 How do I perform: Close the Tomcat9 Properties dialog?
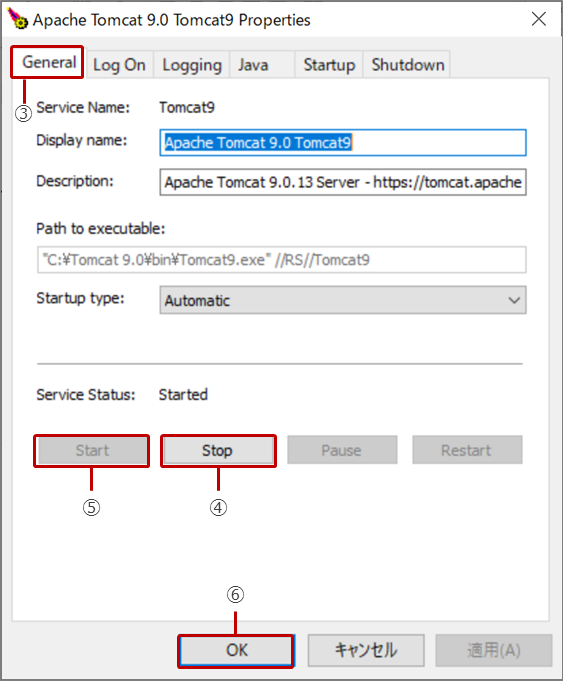[539, 19]
